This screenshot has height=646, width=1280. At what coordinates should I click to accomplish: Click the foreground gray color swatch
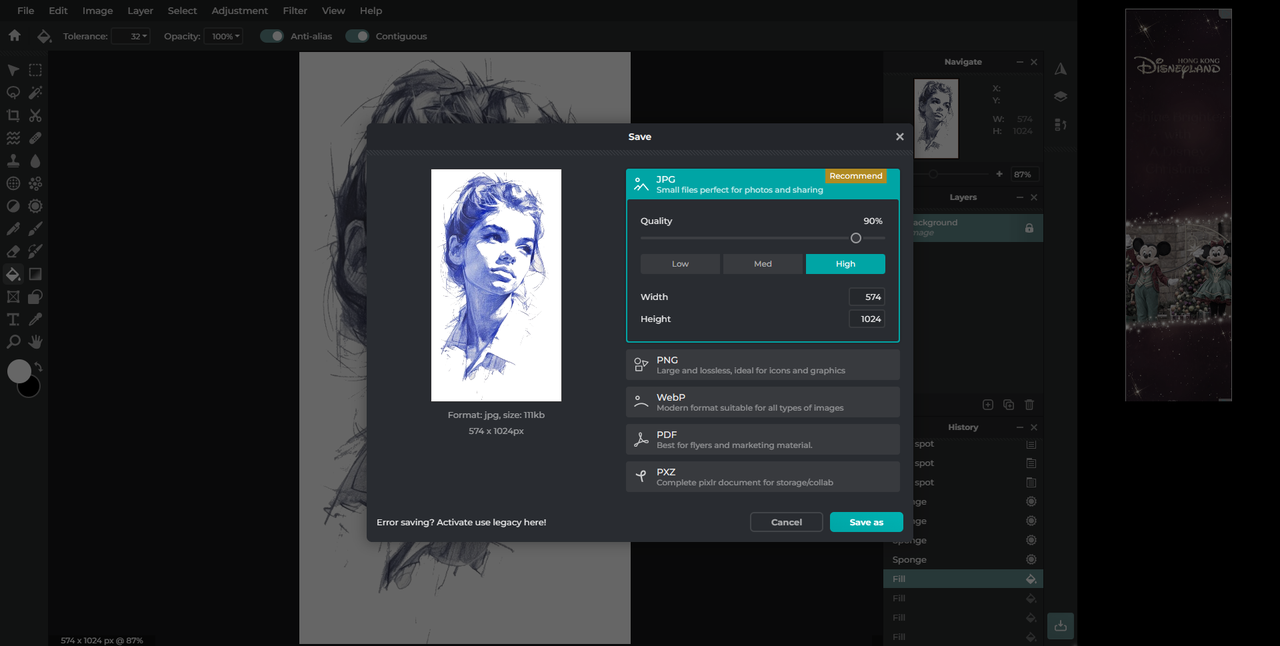tap(19, 371)
